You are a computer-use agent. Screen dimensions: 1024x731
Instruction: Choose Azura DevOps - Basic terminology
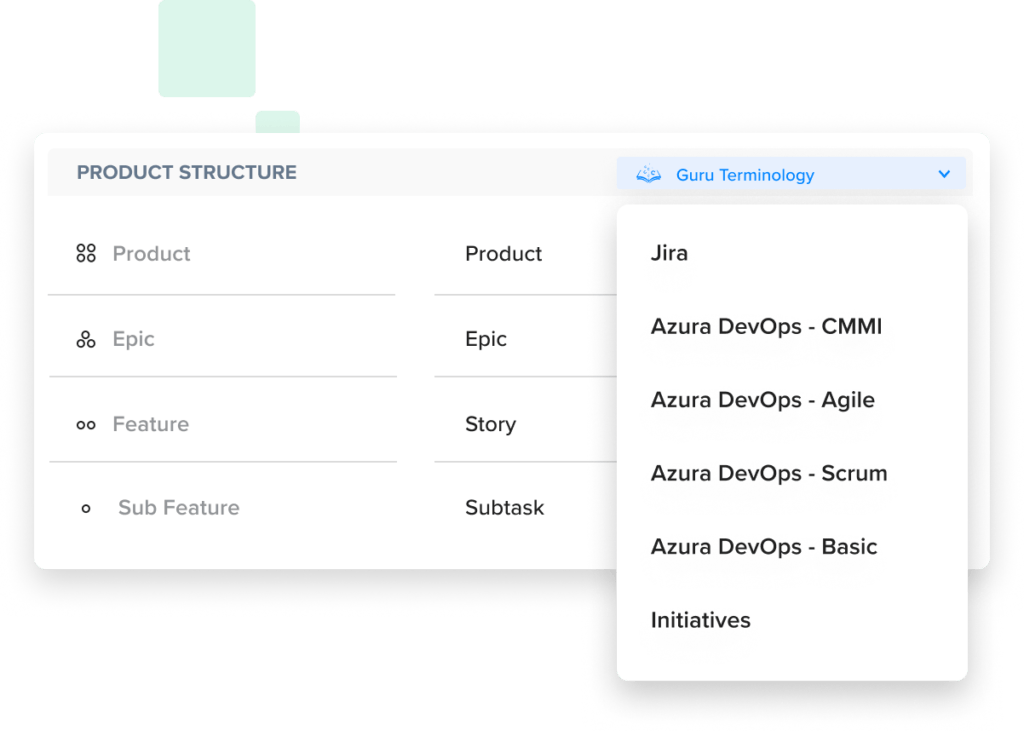click(x=763, y=546)
